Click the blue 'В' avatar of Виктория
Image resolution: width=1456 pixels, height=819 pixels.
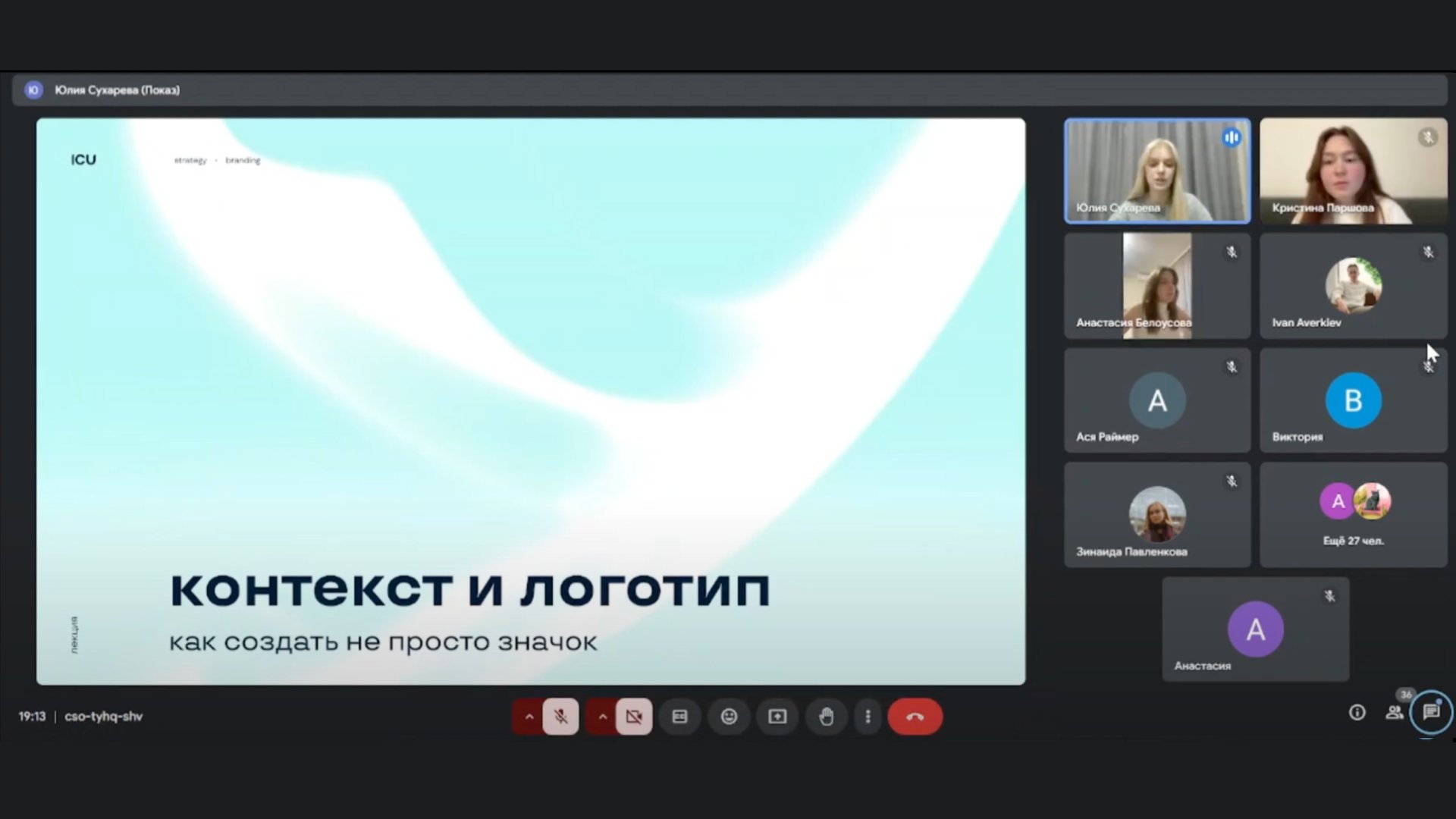point(1353,400)
